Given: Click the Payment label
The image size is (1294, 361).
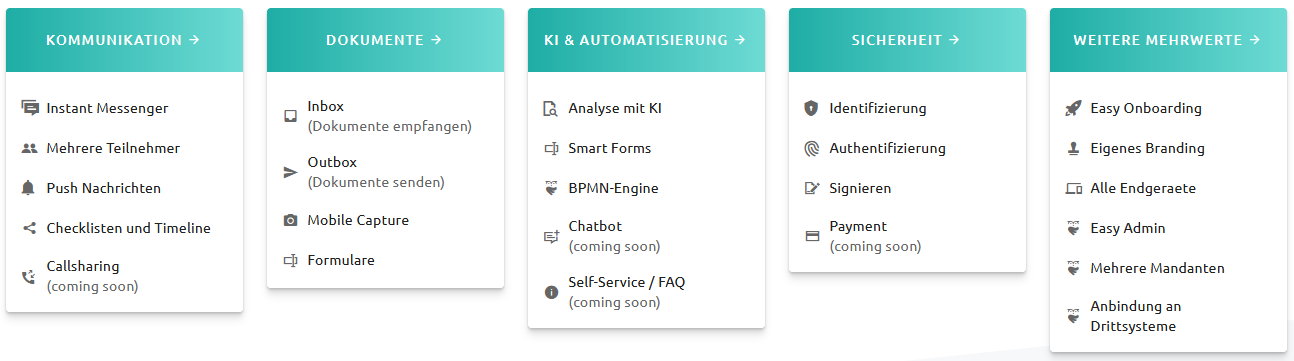Looking at the screenshot, I should coord(858,226).
